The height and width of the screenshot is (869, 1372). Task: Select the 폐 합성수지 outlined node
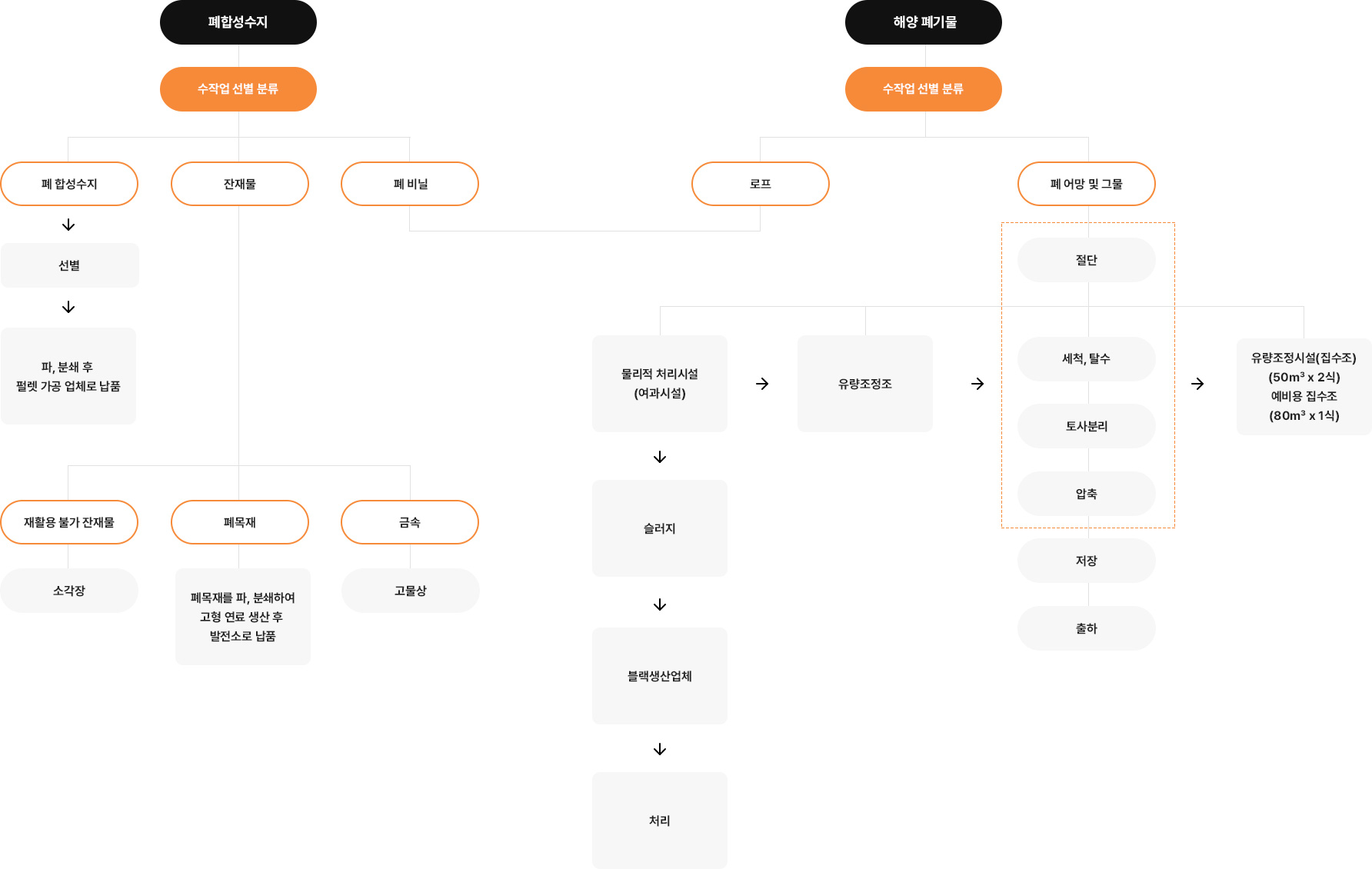[x=69, y=184]
